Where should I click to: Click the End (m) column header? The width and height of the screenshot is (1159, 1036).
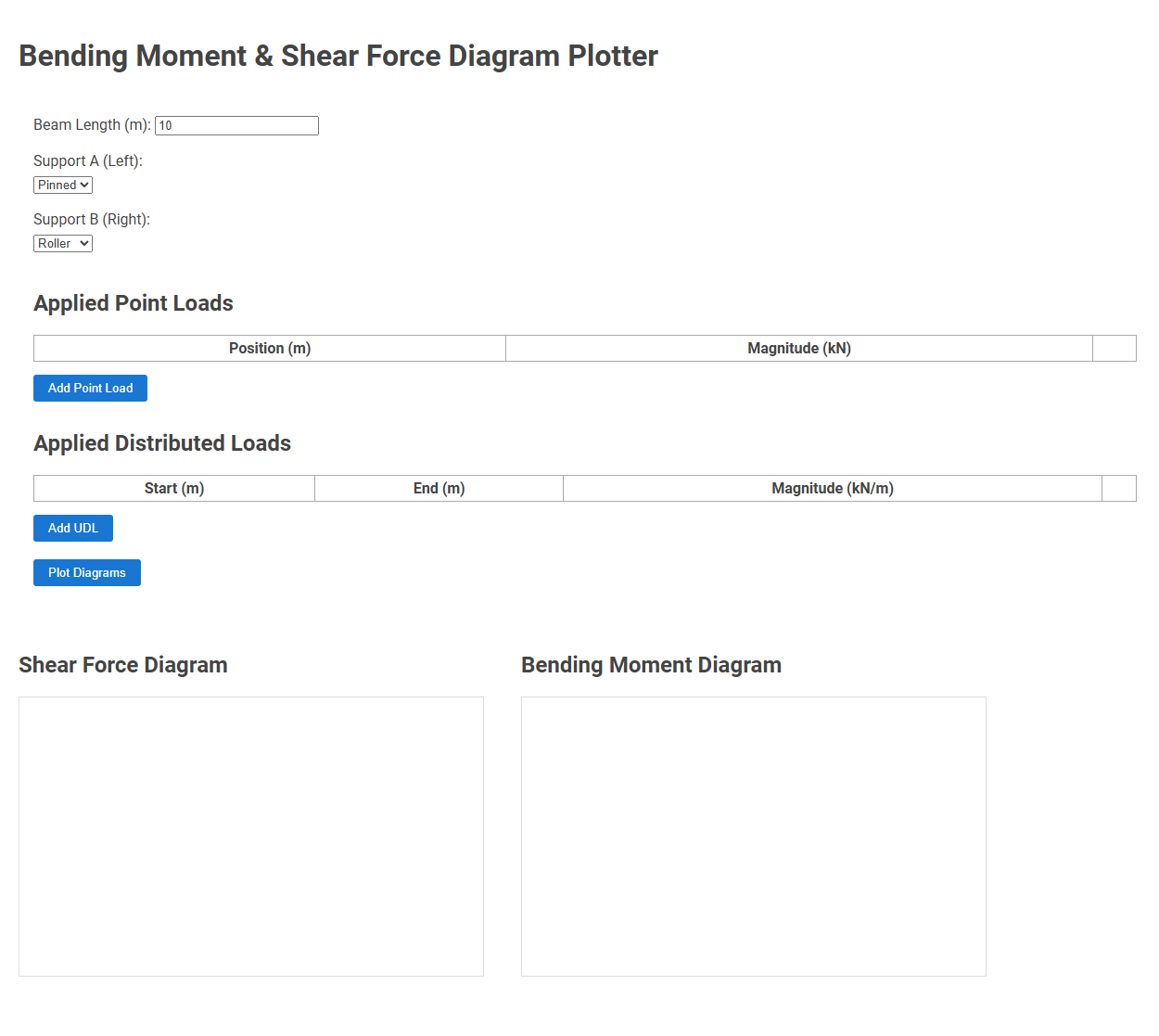(x=438, y=488)
